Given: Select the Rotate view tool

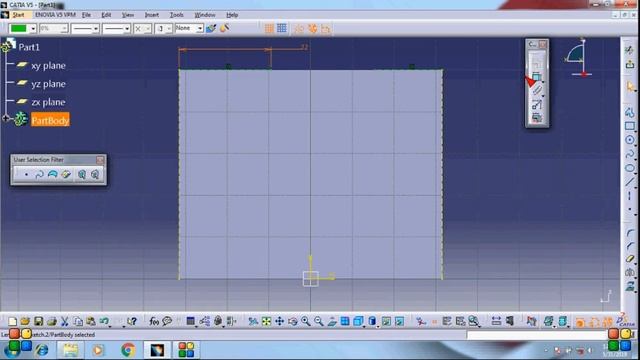Looking at the screenshot, I should (x=292, y=322).
